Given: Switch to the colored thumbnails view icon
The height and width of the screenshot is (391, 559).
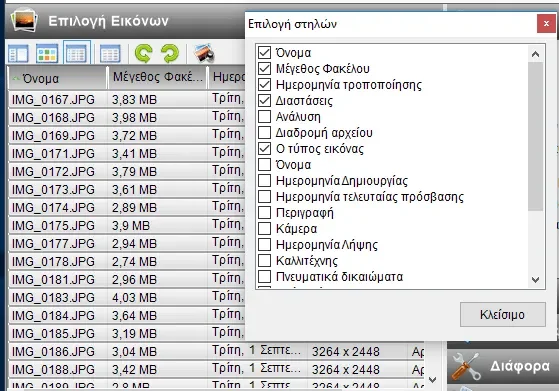Looking at the screenshot, I should [47, 54].
